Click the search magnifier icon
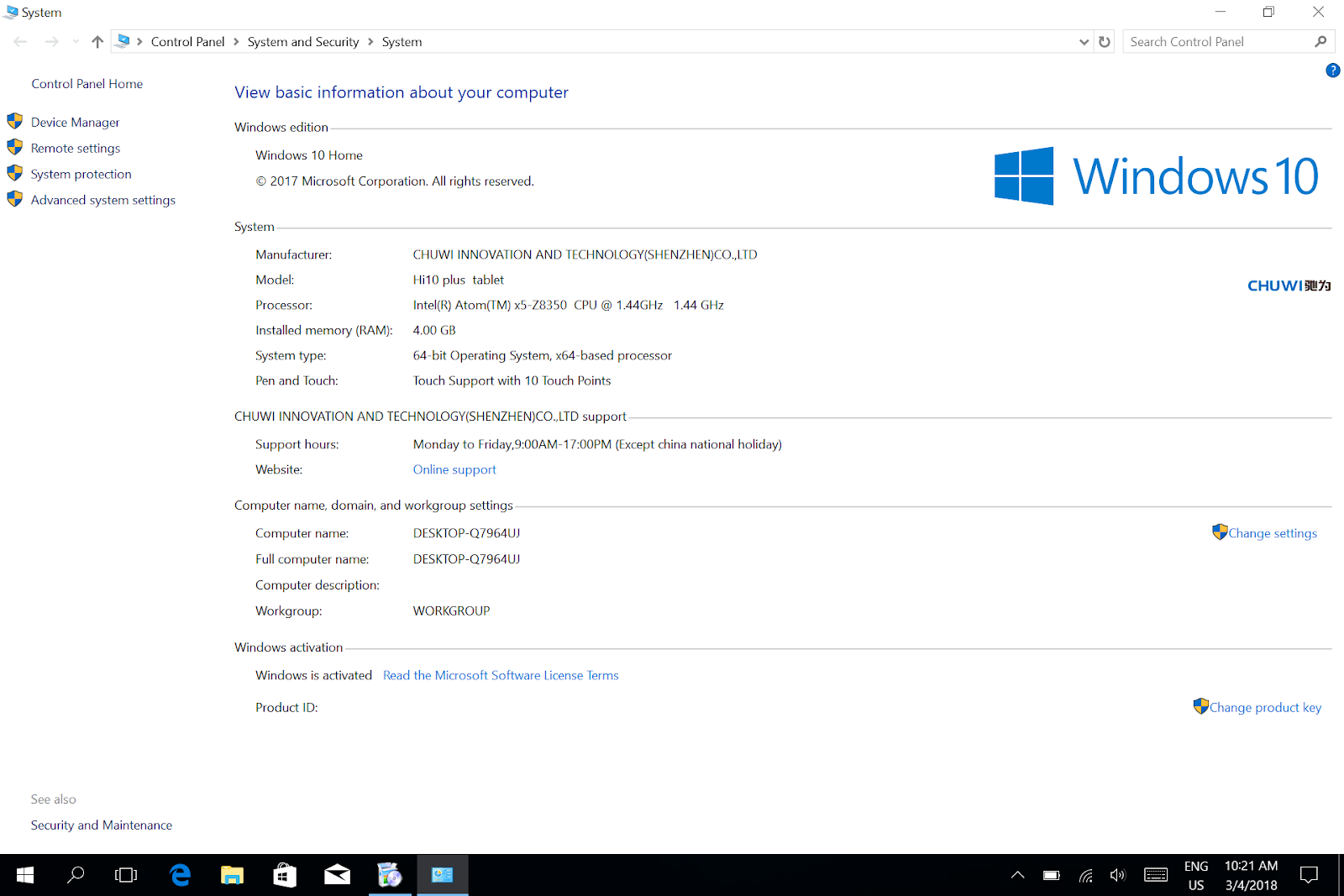Screen dimensions: 1344x896 point(1321,42)
